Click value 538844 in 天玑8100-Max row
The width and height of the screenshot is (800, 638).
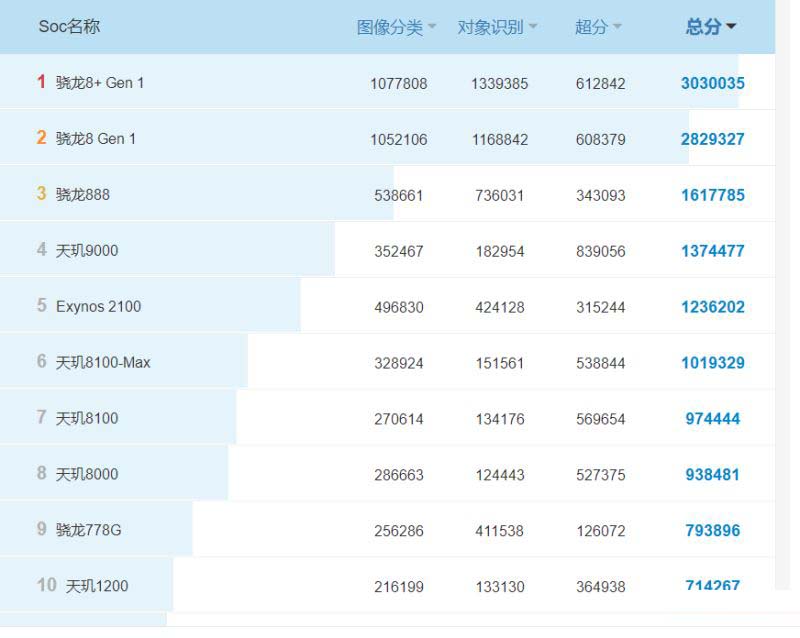(601, 363)
